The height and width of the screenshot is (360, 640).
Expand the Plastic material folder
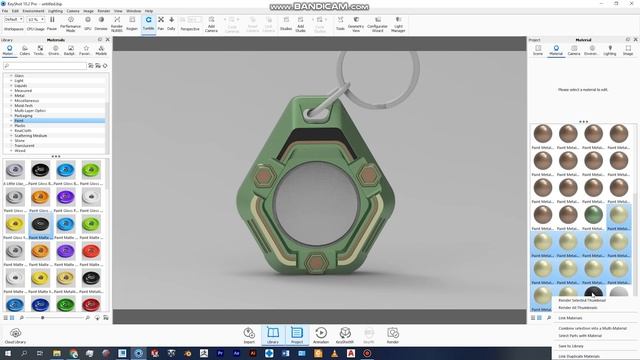(11, 126)
